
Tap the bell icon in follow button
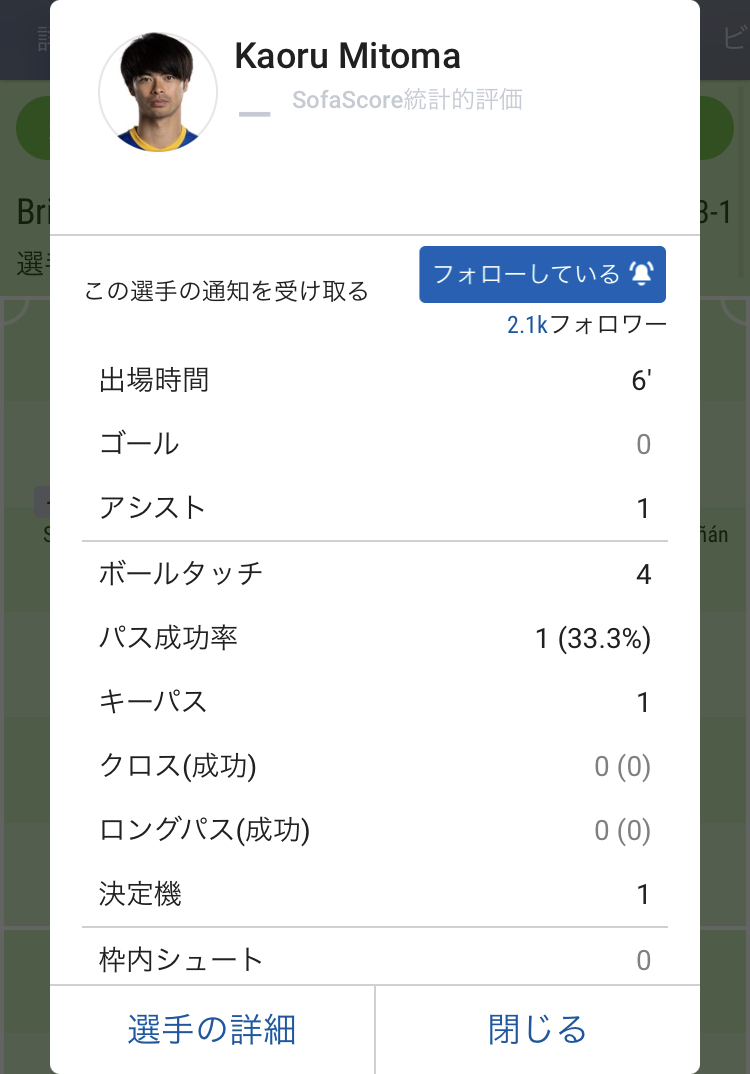(x=641, y=273)
